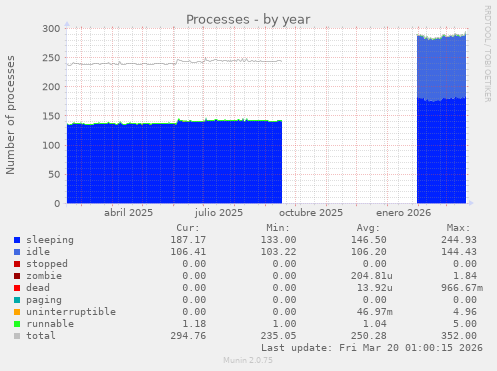Click the idle max value 144.43
The height and width of the screenshot is (371, 497).
pos(459,252)
